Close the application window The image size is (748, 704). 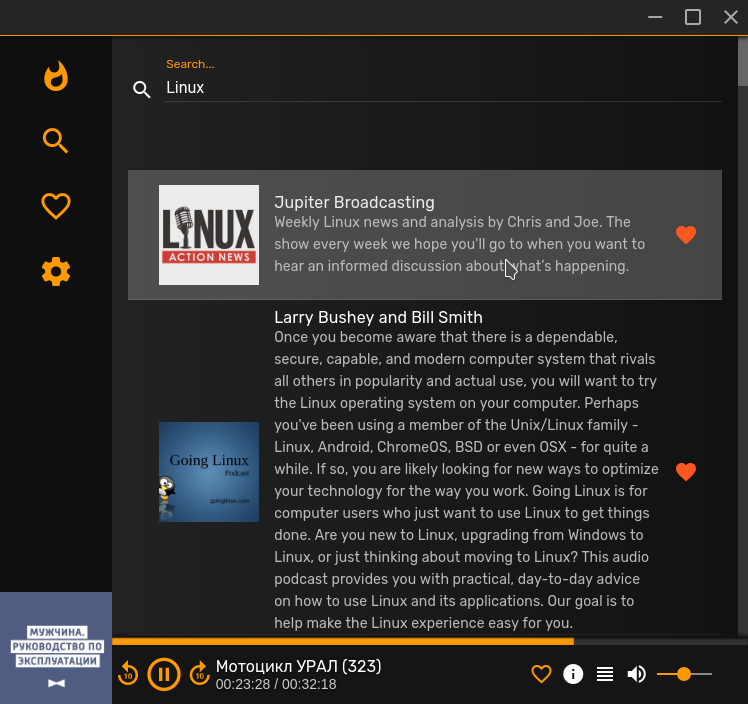(x=730, y=17)
